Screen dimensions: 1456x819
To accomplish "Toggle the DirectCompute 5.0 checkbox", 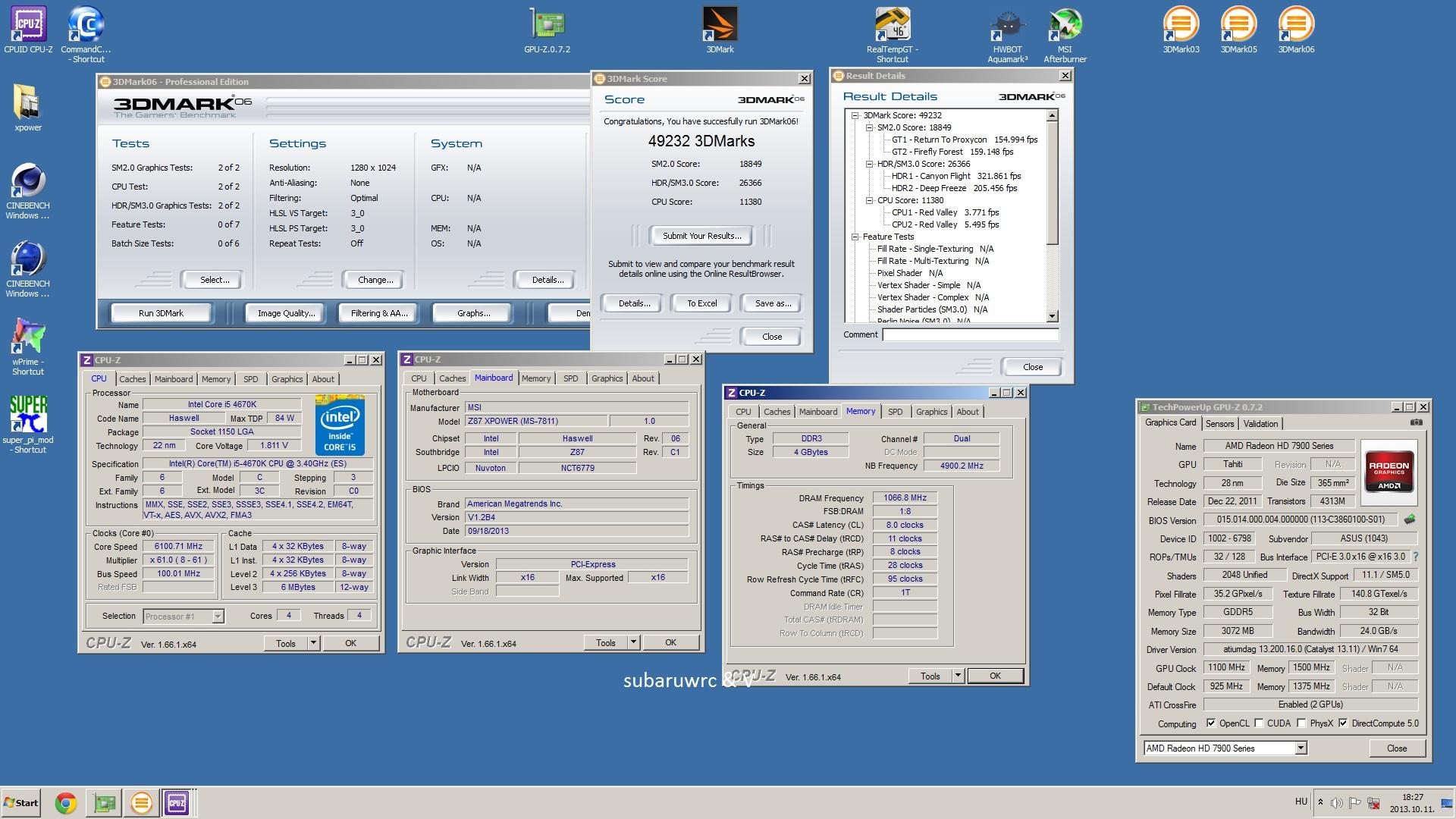I will click(x=1343, y=723).
